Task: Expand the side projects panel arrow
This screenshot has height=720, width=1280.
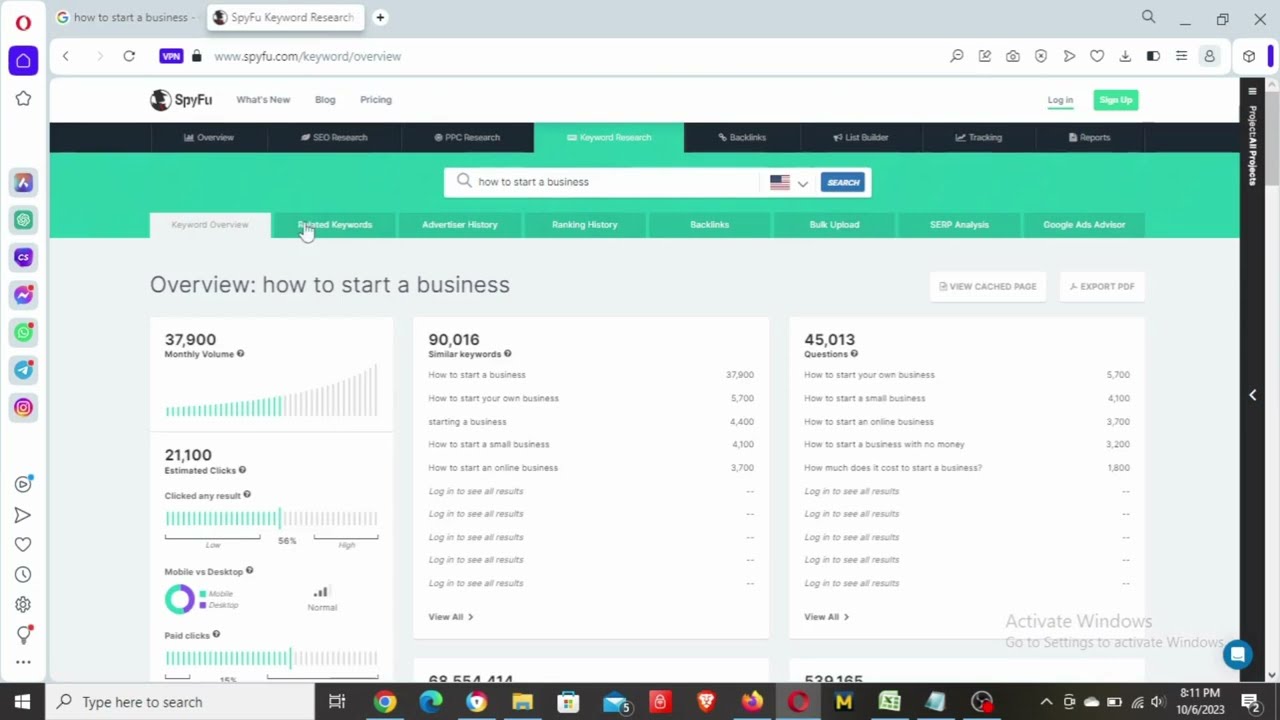Action: point(1252,395)
